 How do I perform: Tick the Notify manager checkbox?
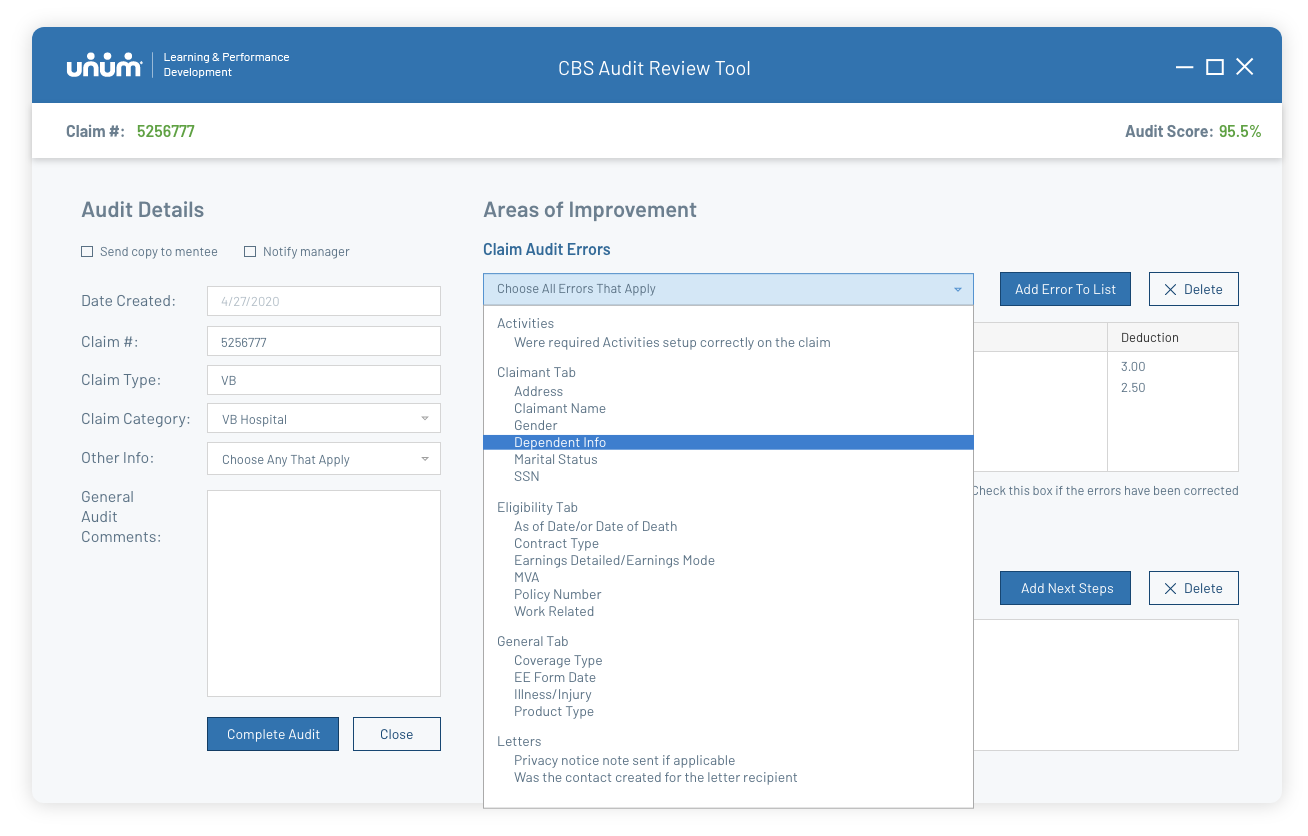point(250,252)
